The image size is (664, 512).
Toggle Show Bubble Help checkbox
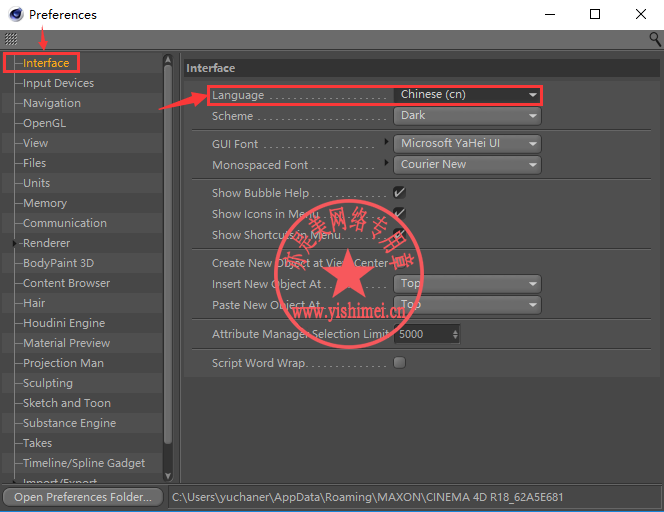[399, 193]
